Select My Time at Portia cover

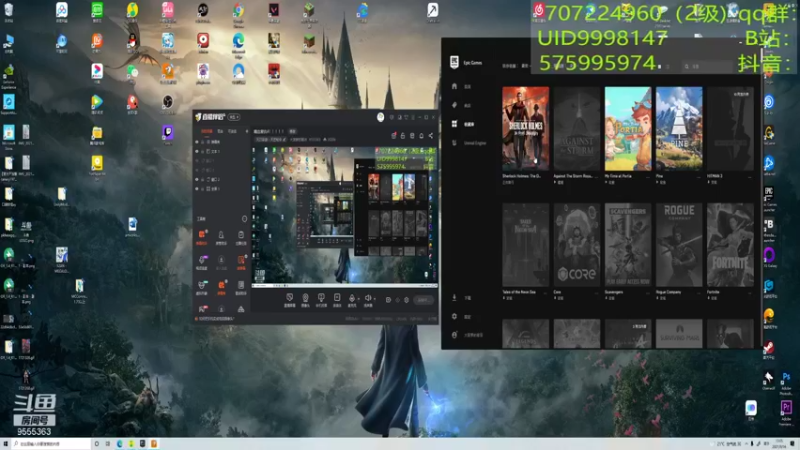pos(628,129)
